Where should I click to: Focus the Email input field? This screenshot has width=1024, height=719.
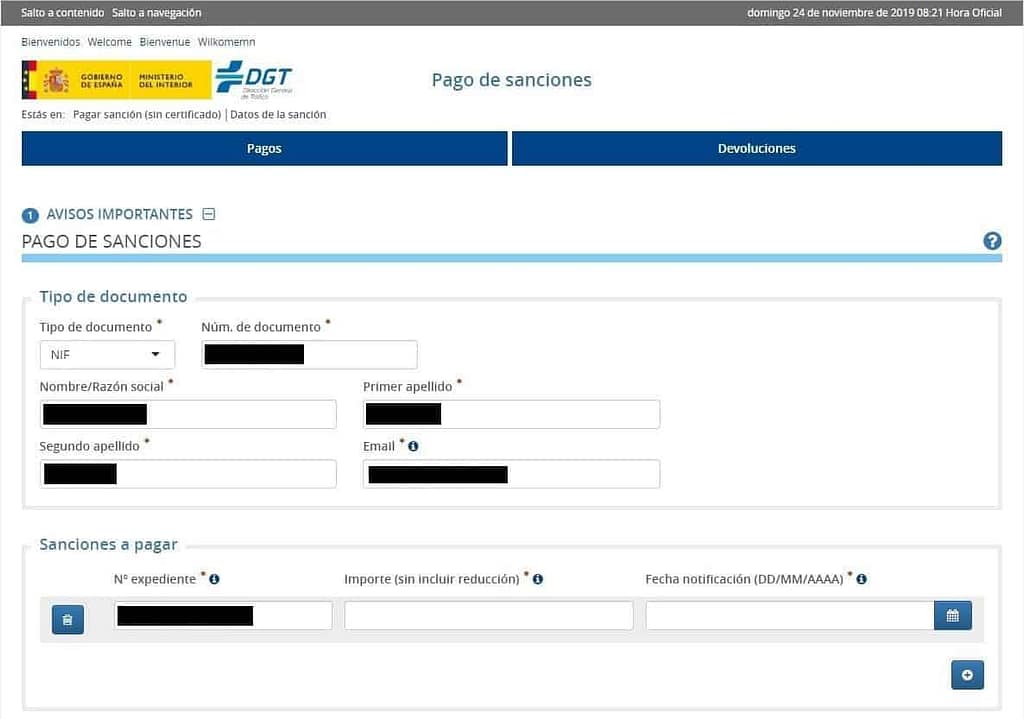[x=511, y=473]
